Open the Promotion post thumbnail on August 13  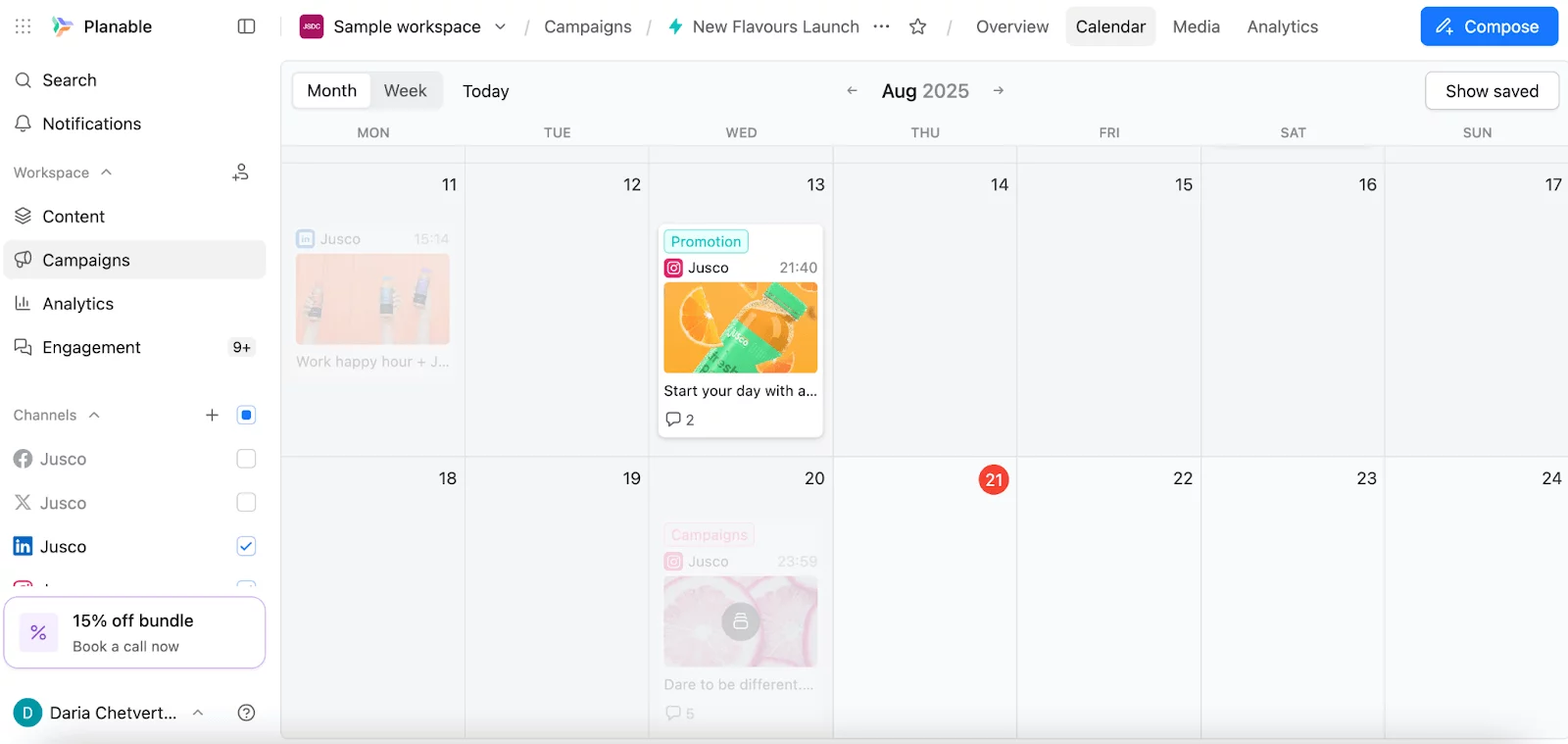740,328
